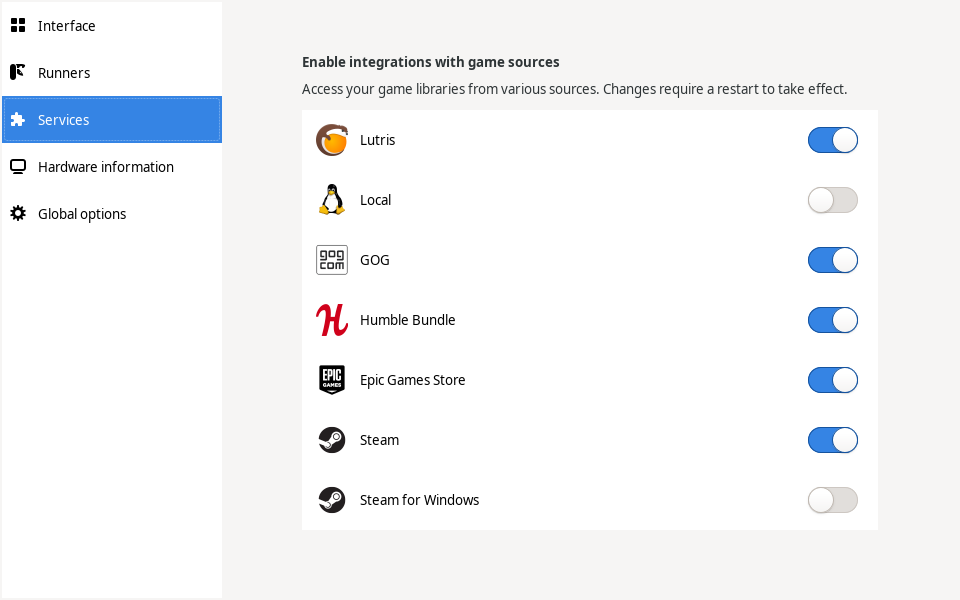
Task: Enable the Local game source
Action: [x=833, y=200]
